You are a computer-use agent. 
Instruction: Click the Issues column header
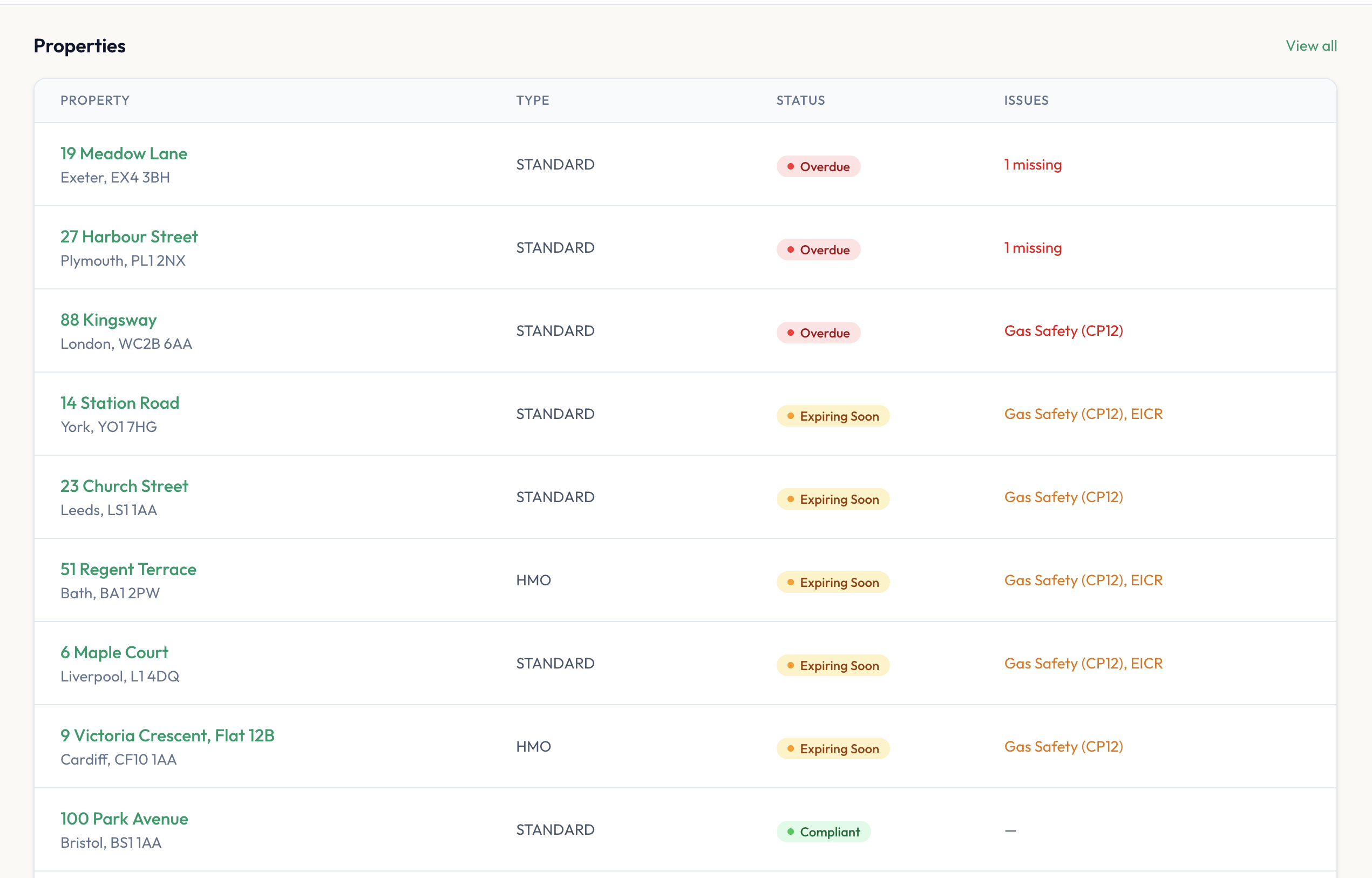tap(1025, 100)
